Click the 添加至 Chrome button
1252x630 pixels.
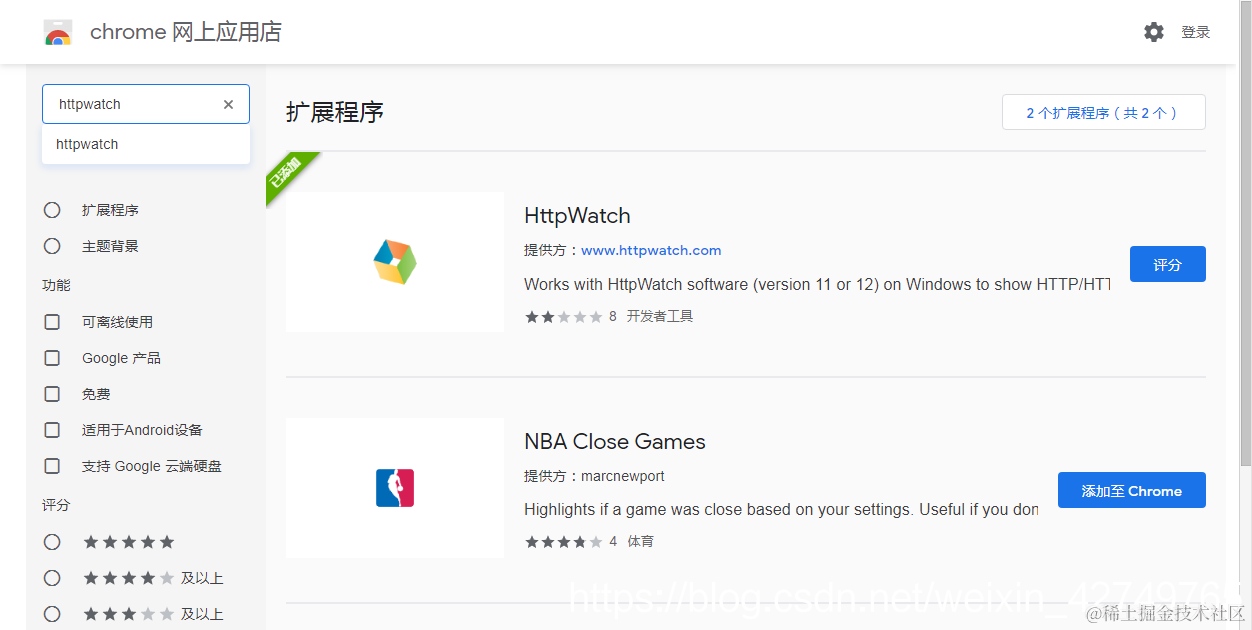click(x=1132, y=490)
